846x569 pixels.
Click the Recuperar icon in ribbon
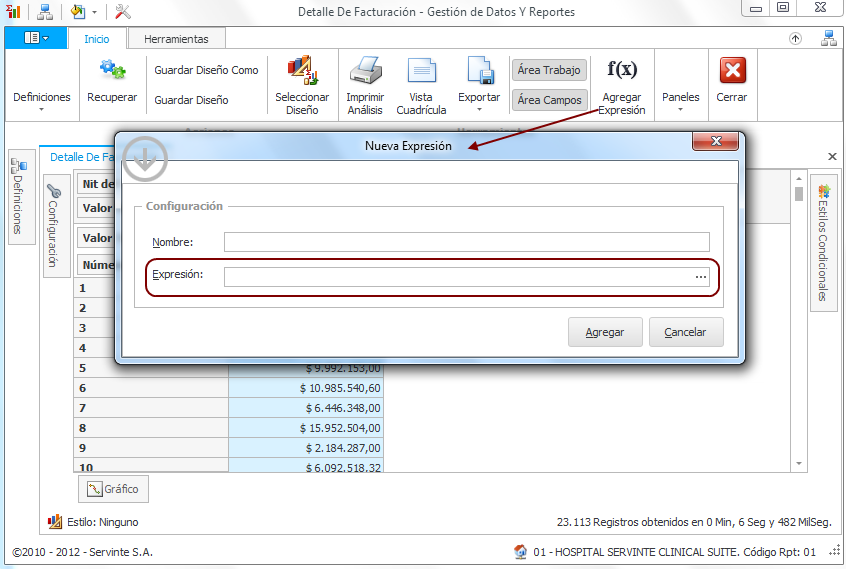[x=112, y=71]
